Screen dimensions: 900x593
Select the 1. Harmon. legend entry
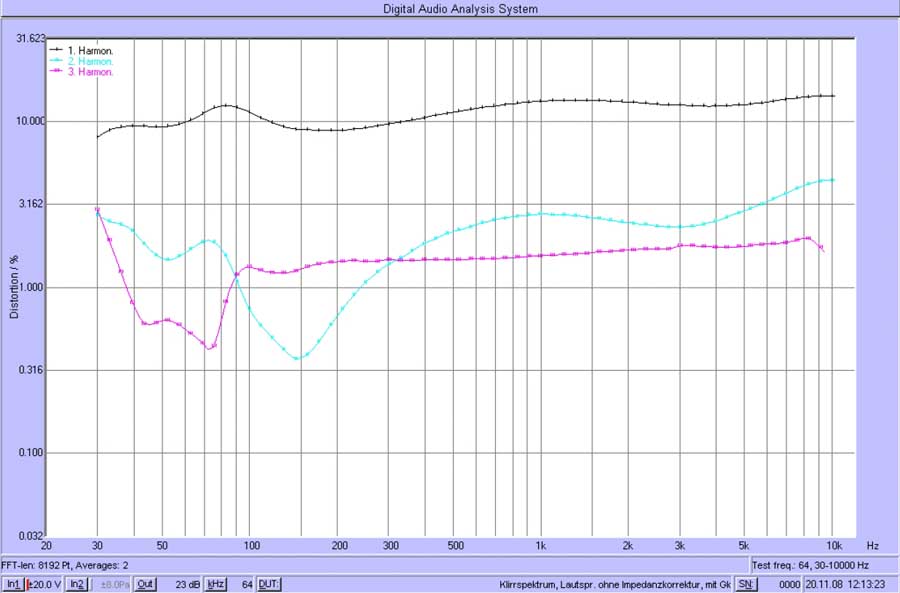(90, 49)
